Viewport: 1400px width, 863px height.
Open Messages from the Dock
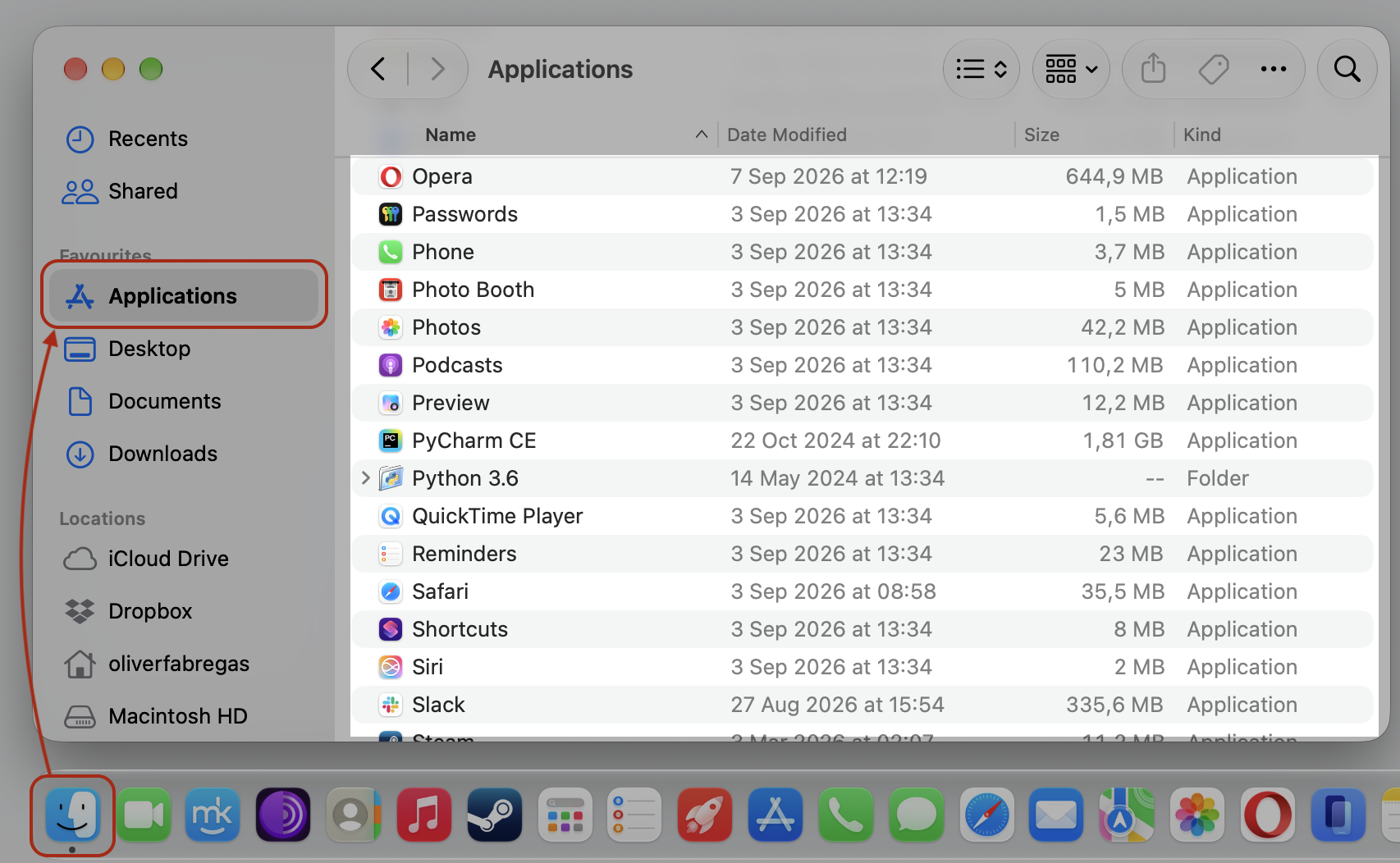click(916, 815)
